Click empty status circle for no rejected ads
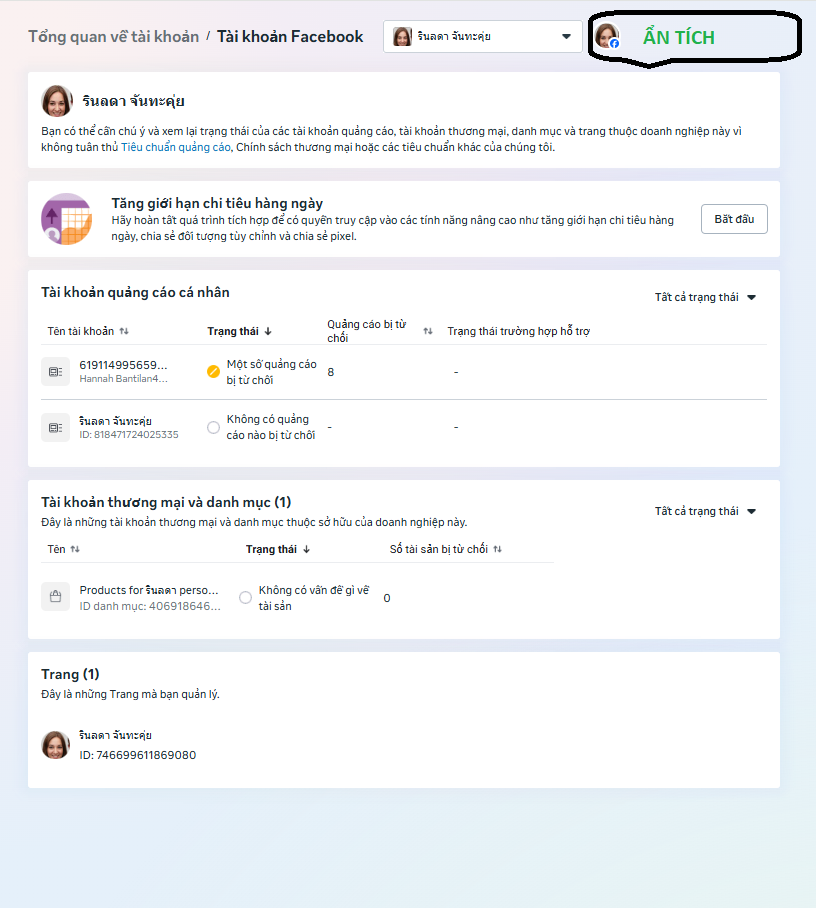This screenshot has height=908, width=816. click(x=214, y=427)
